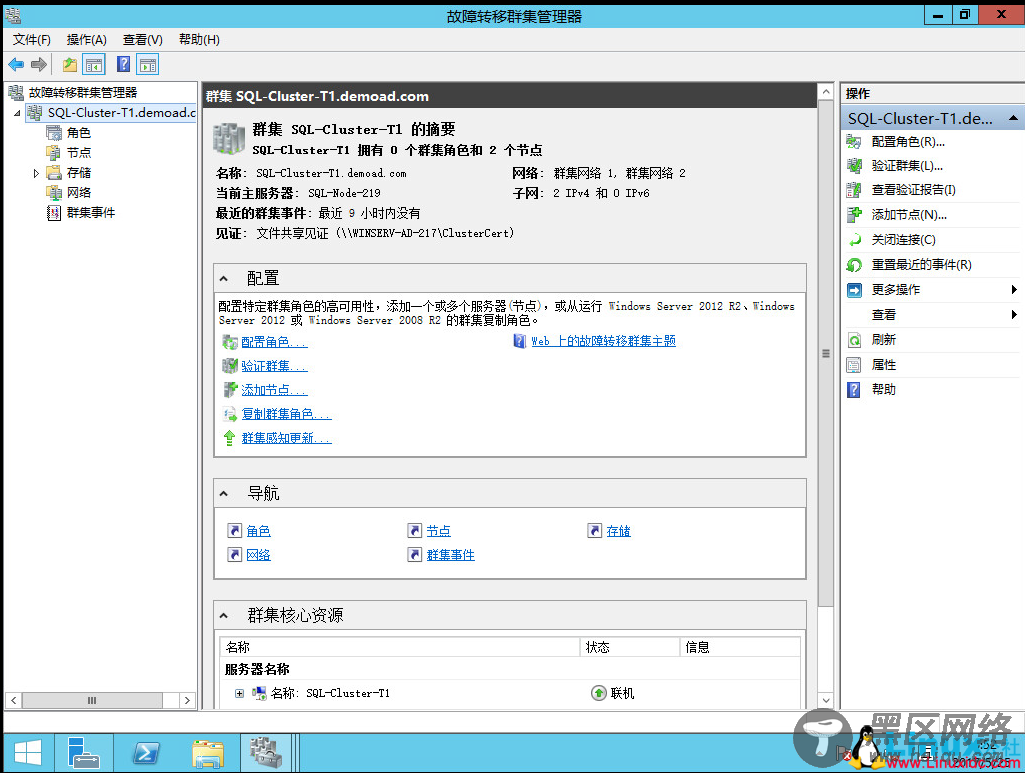The width and height of the screenshot is (1025, 773).
Task: Click the Up one level folder icon
Action: [x=70, y=64]
